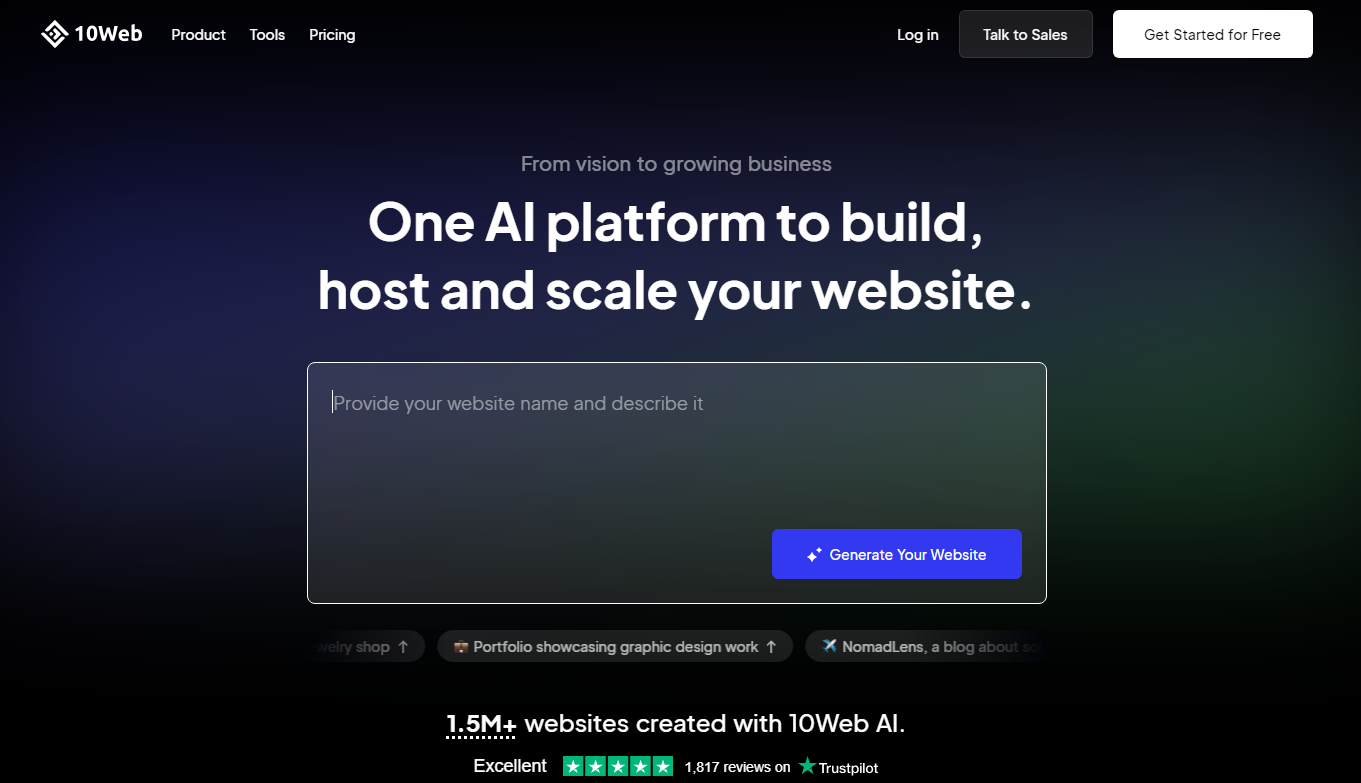Viewport: 1361px width, 783px height.
Task: Click the briefcase icon on Portfolio chip
Action: [x=461, y=647]
